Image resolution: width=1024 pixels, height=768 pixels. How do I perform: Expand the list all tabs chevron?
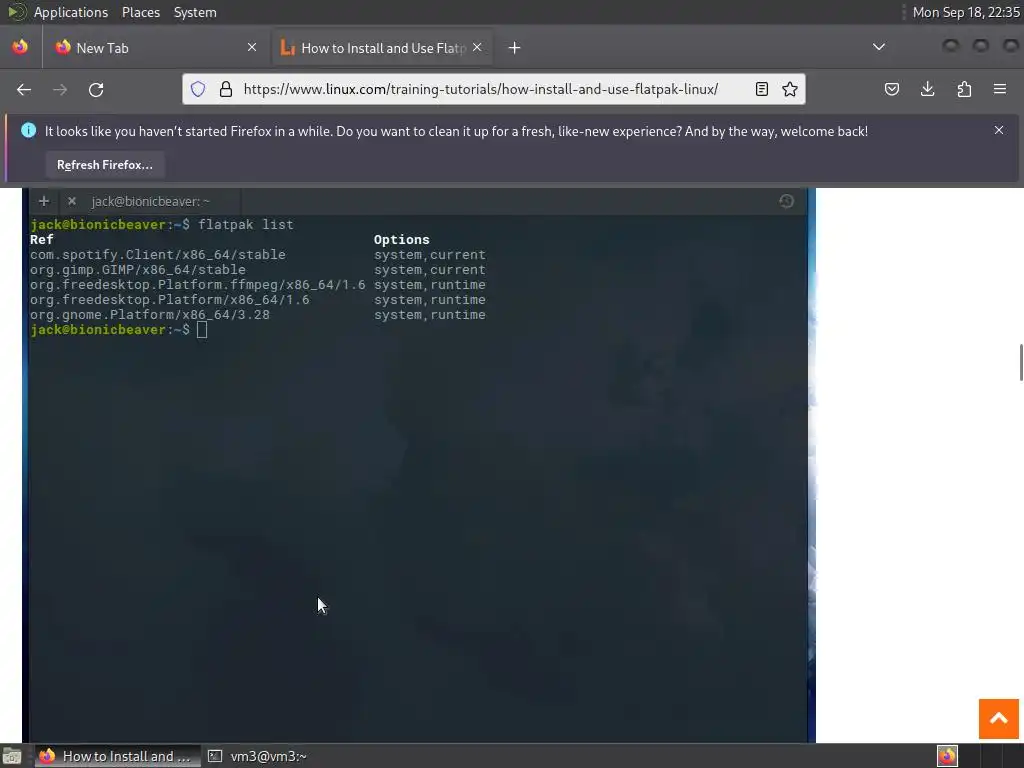(x=879, y=47)
